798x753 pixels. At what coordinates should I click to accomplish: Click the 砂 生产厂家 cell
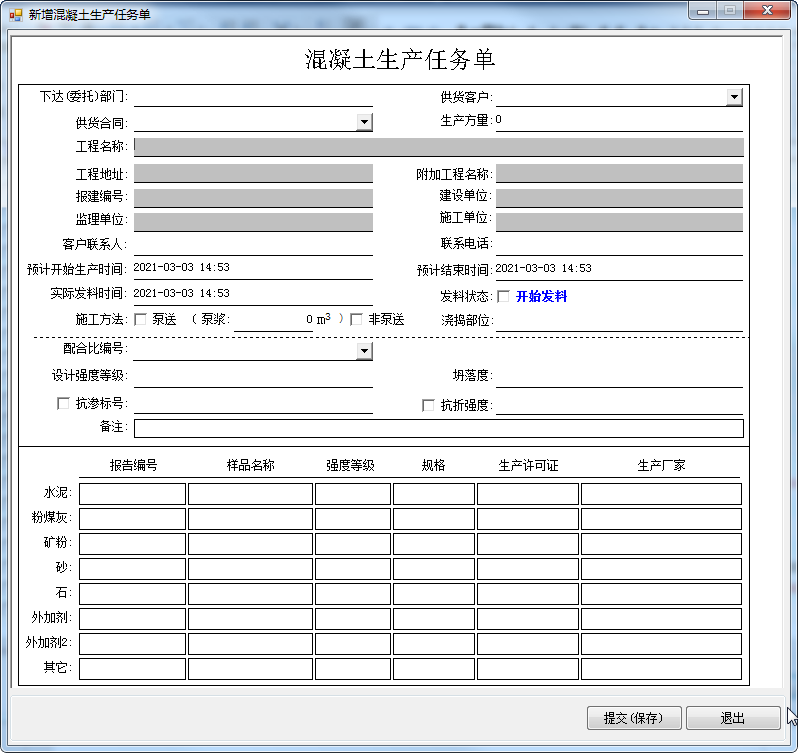coord(661,568)
